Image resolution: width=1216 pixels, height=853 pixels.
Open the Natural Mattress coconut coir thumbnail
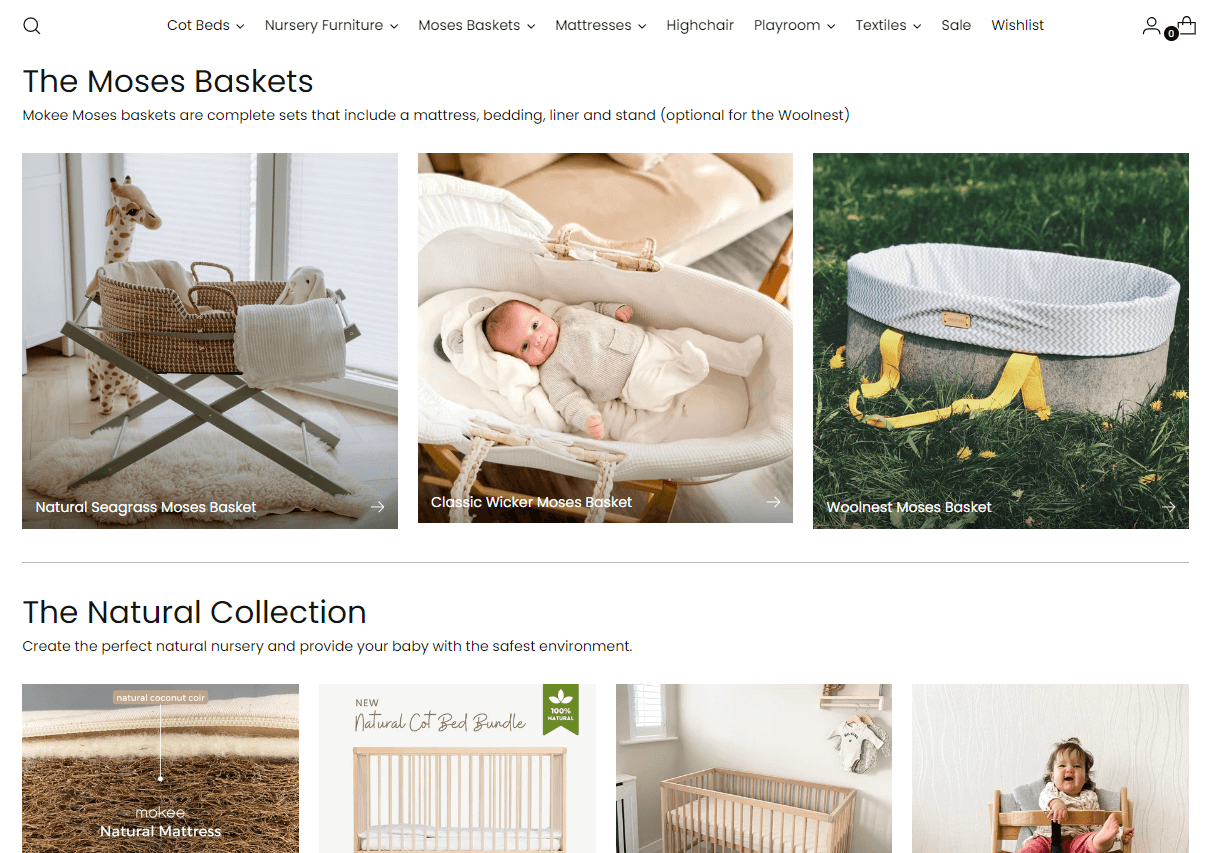tap(160, 768)
